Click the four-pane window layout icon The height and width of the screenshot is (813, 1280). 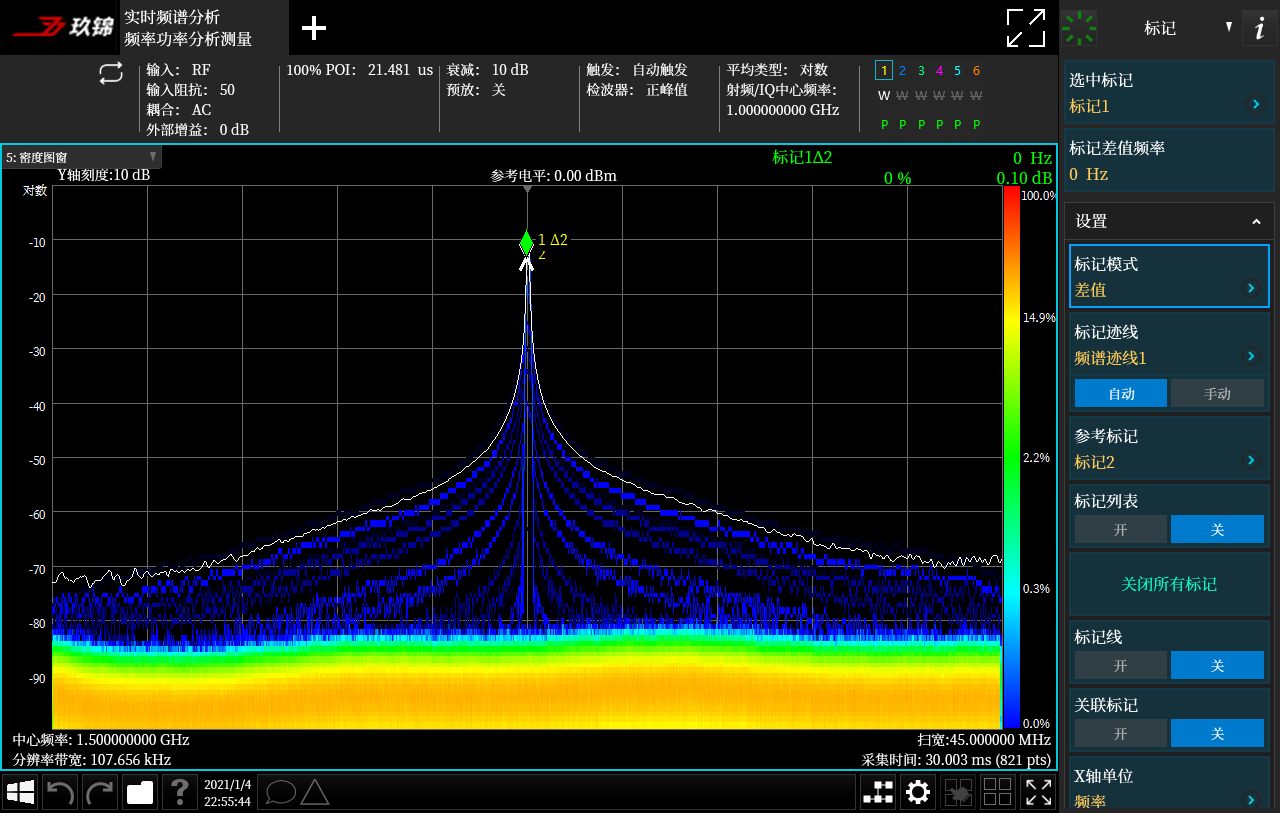pyautogui.click(x=998, y=792)
